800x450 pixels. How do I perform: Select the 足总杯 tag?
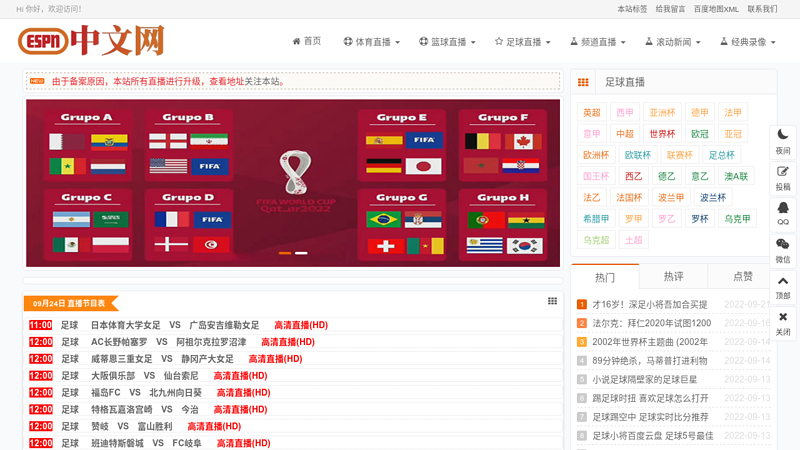pos(721,155)
